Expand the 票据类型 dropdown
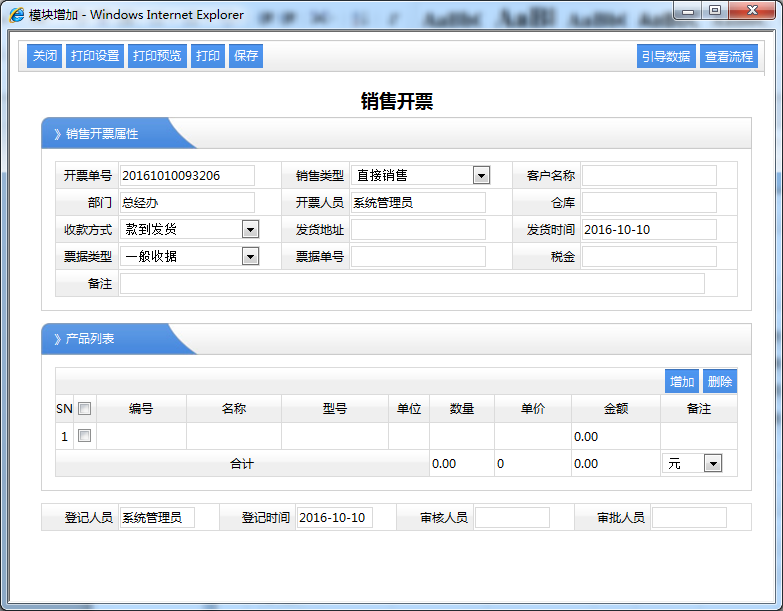The height and width of the screenshot is (611, 783). click(x=250, y=256)
